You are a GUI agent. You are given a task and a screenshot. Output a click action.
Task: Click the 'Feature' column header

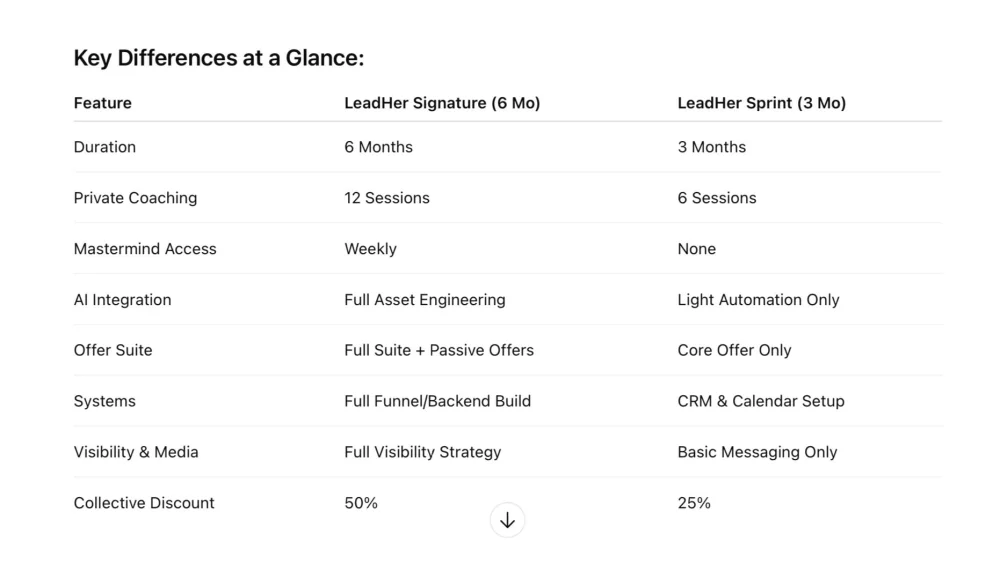103,103
